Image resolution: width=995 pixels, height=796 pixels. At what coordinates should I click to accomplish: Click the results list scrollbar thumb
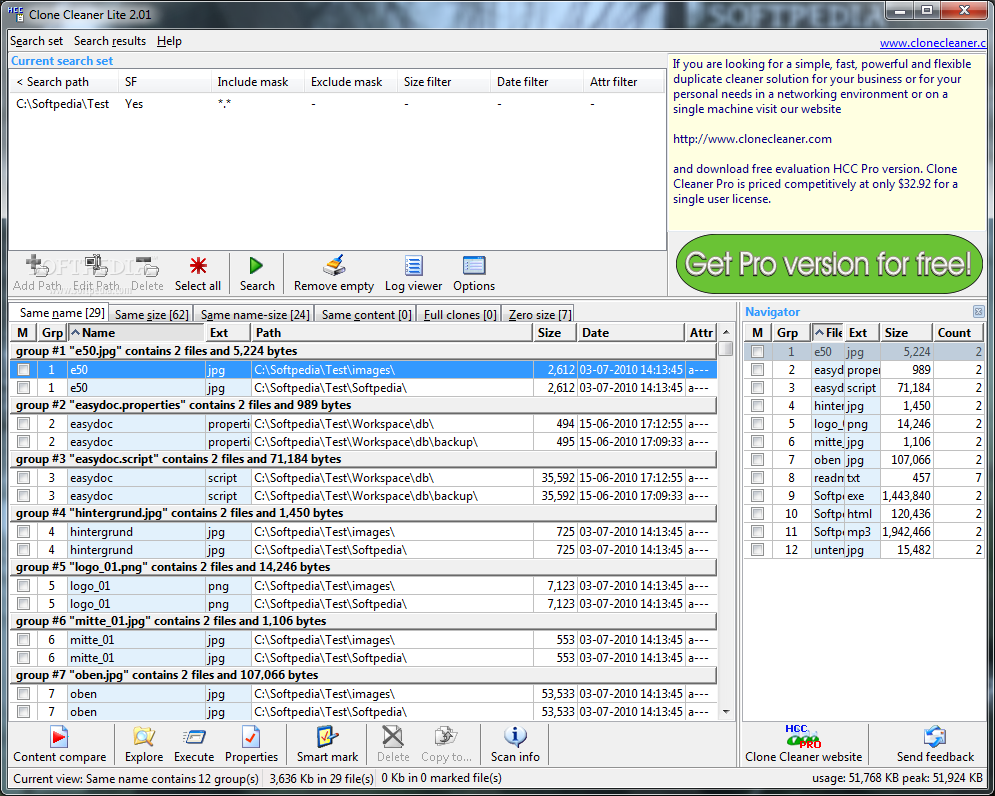pos(726,348)
